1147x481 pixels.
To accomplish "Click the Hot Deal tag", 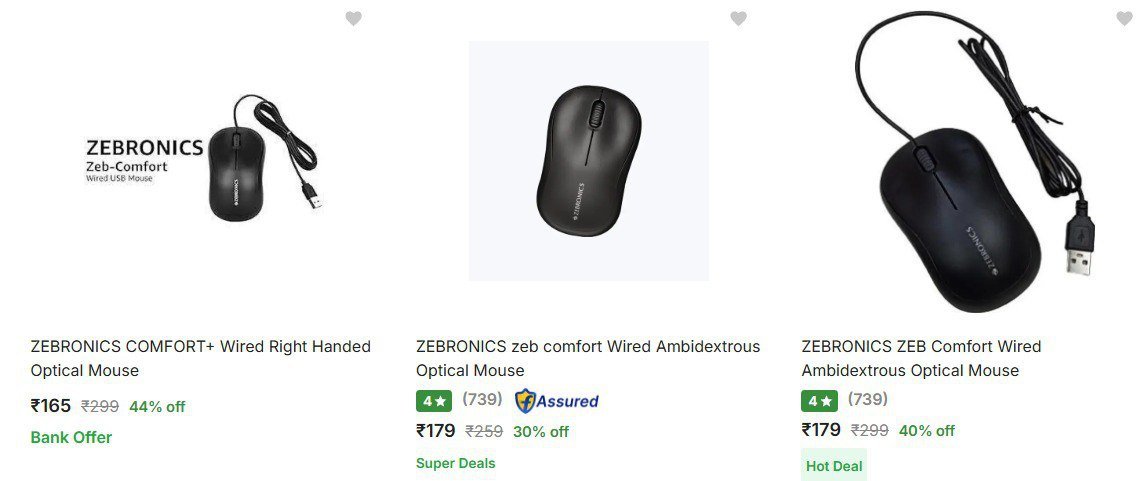I will (x=833, y=466).
